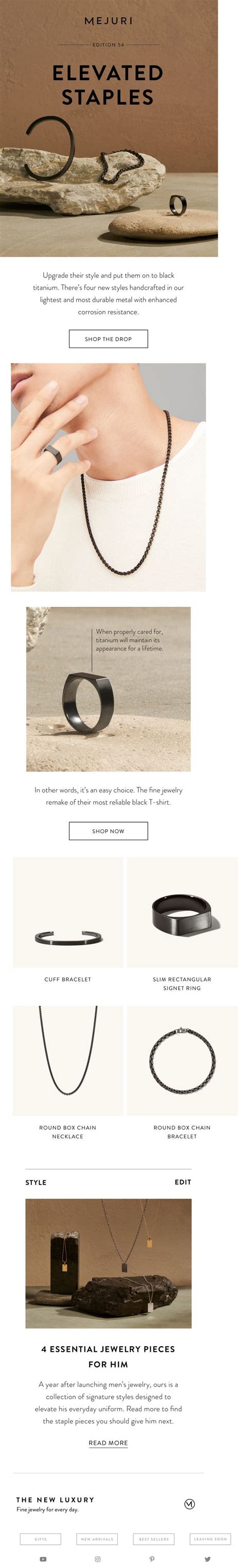This screenshot has width=244, height=1568.
Task: Click the MEJURI header logo
Action: pyautogui.click(x=108, y=21)
